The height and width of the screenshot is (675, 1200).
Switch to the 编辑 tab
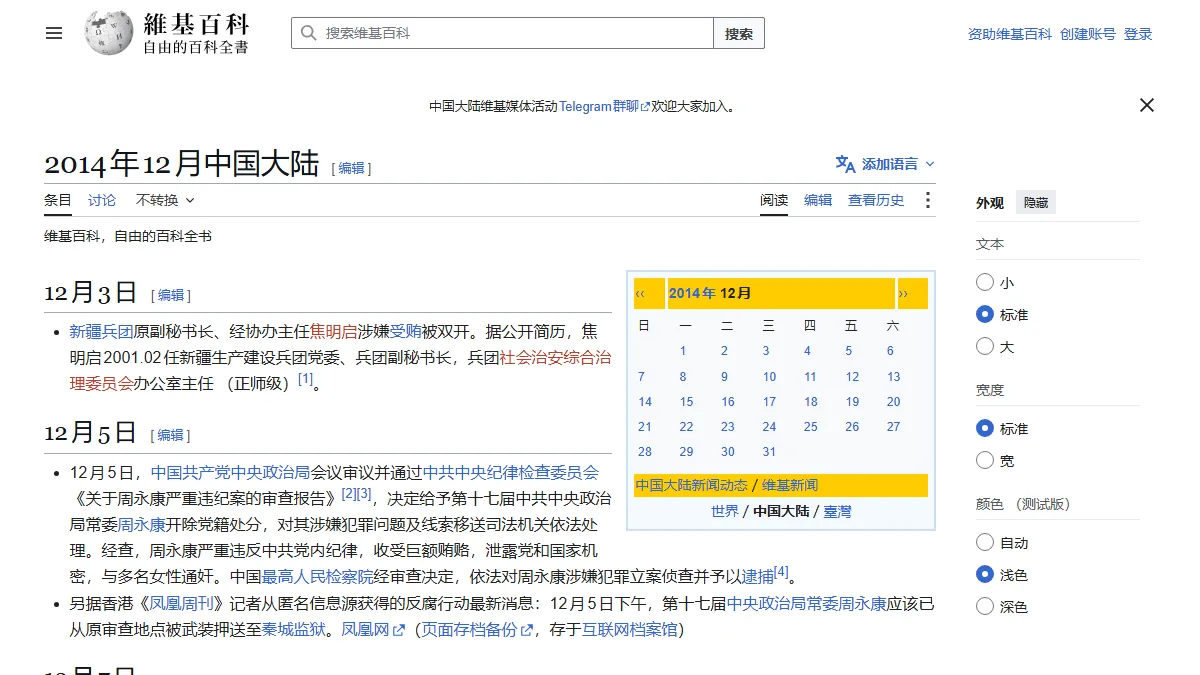[818, 200]
